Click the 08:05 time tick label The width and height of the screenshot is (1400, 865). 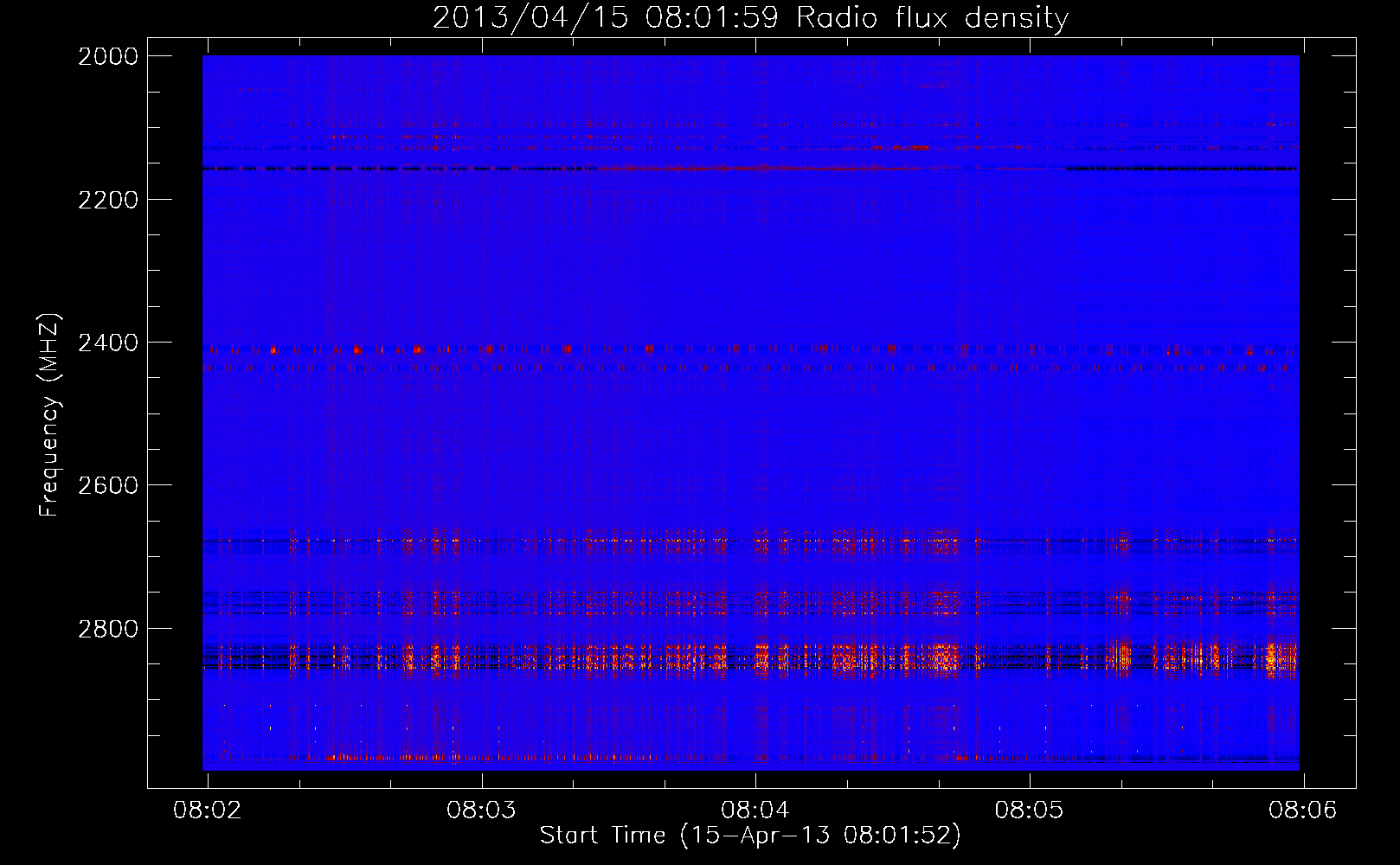pyautogui.click(x=1029, y=810)
